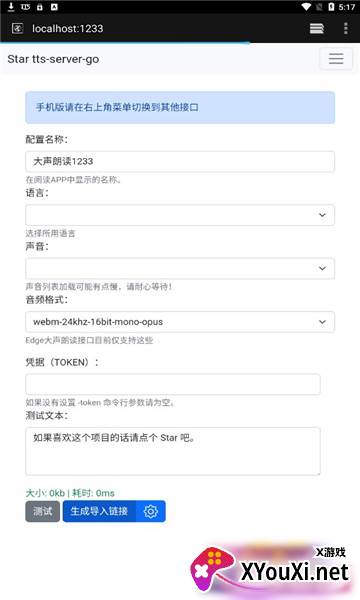Click the 生成导入链接 button
Screen dimensions: 360x600
99,511
